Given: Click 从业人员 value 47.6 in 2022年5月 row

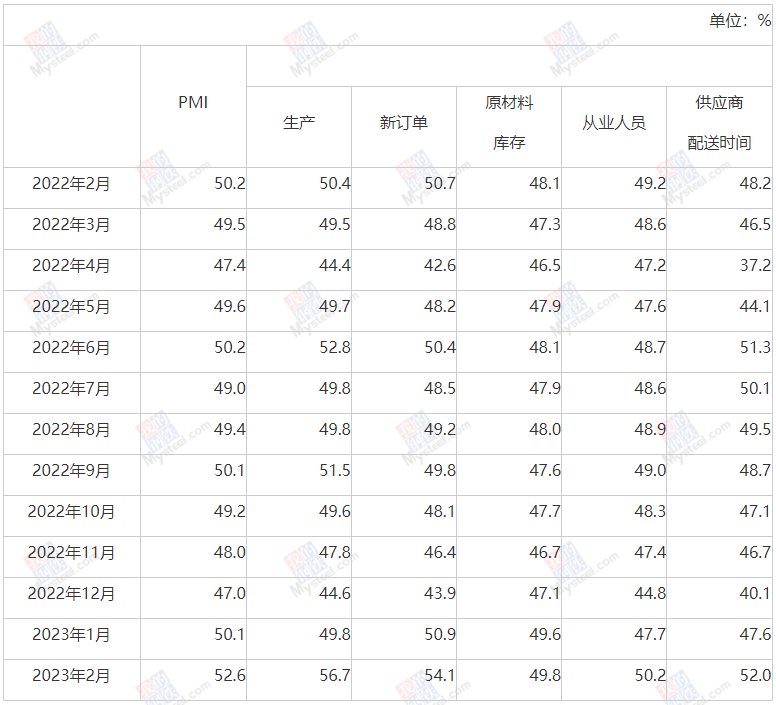Looking at the screenshot, I should coord(650,307).
